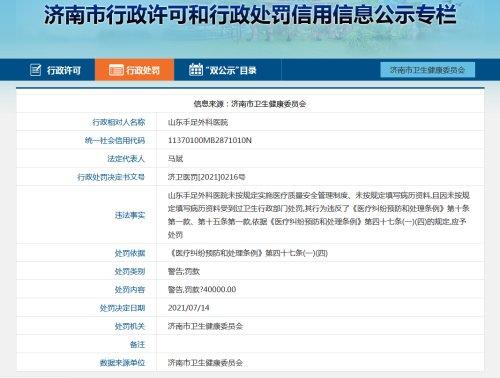Image resolution: width=500 pixels, height=378 pixels.
Task: Click the 济南市卫生健康委员会 button in the nav bar
Action: [428, 70]
